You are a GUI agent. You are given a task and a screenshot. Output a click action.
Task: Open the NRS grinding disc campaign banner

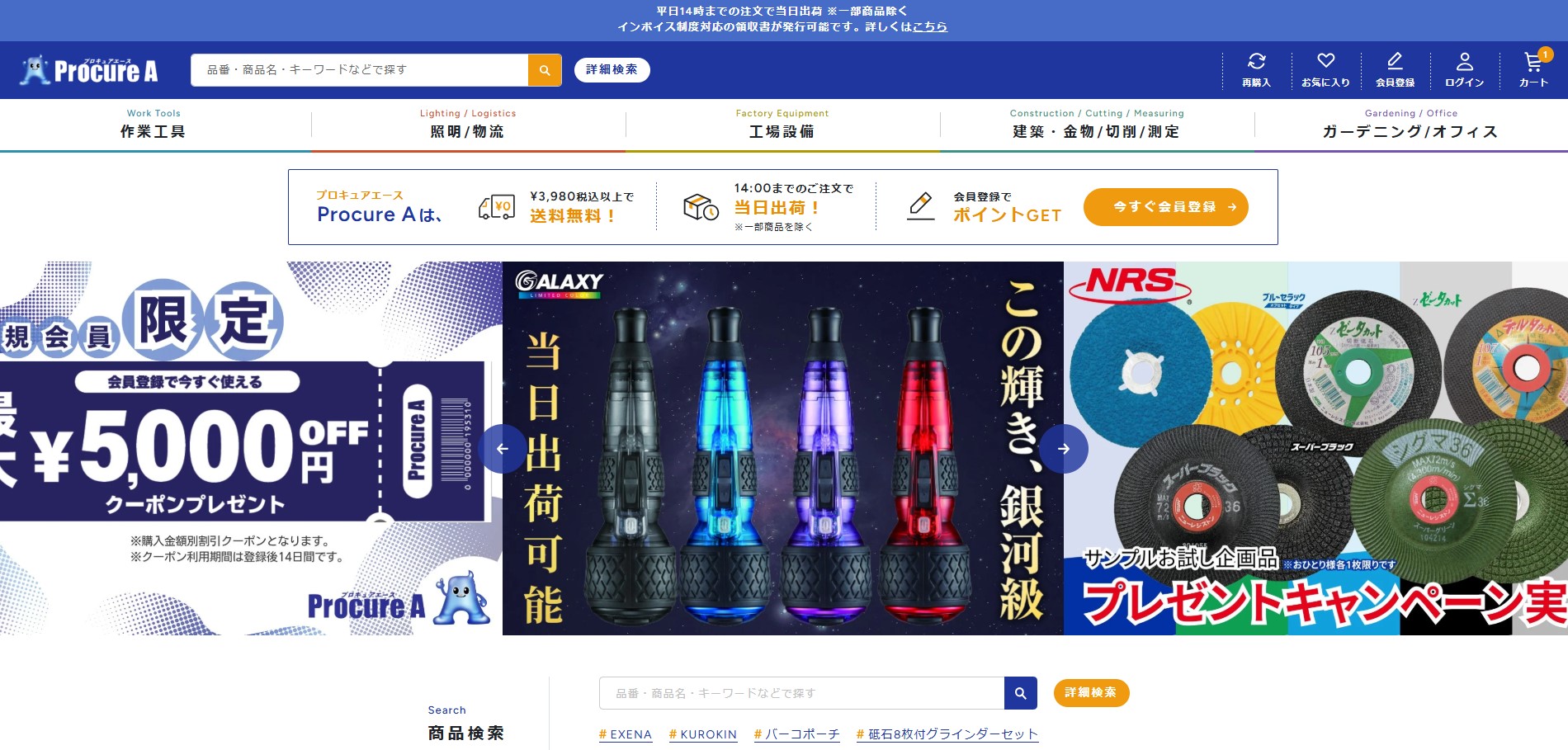tap(1315, 448)
